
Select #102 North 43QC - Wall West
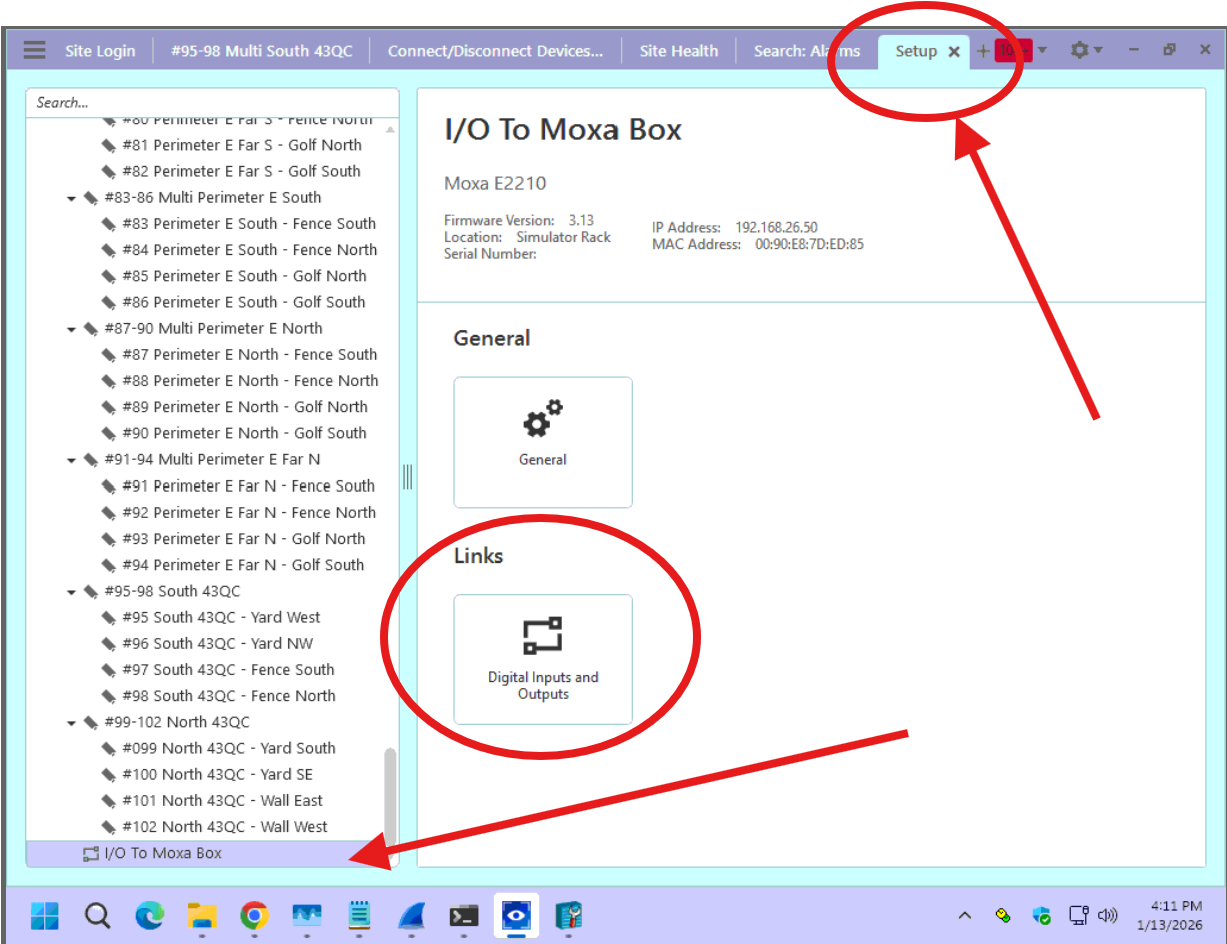[225, 827]
